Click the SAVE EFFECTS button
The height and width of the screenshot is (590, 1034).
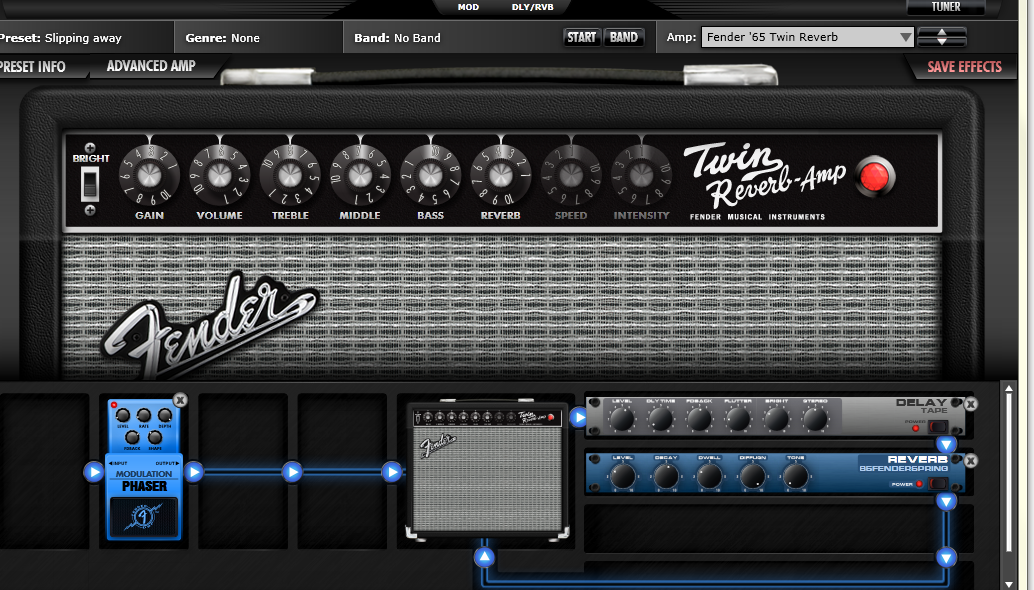pyautogui.click(x=964, y=67)
